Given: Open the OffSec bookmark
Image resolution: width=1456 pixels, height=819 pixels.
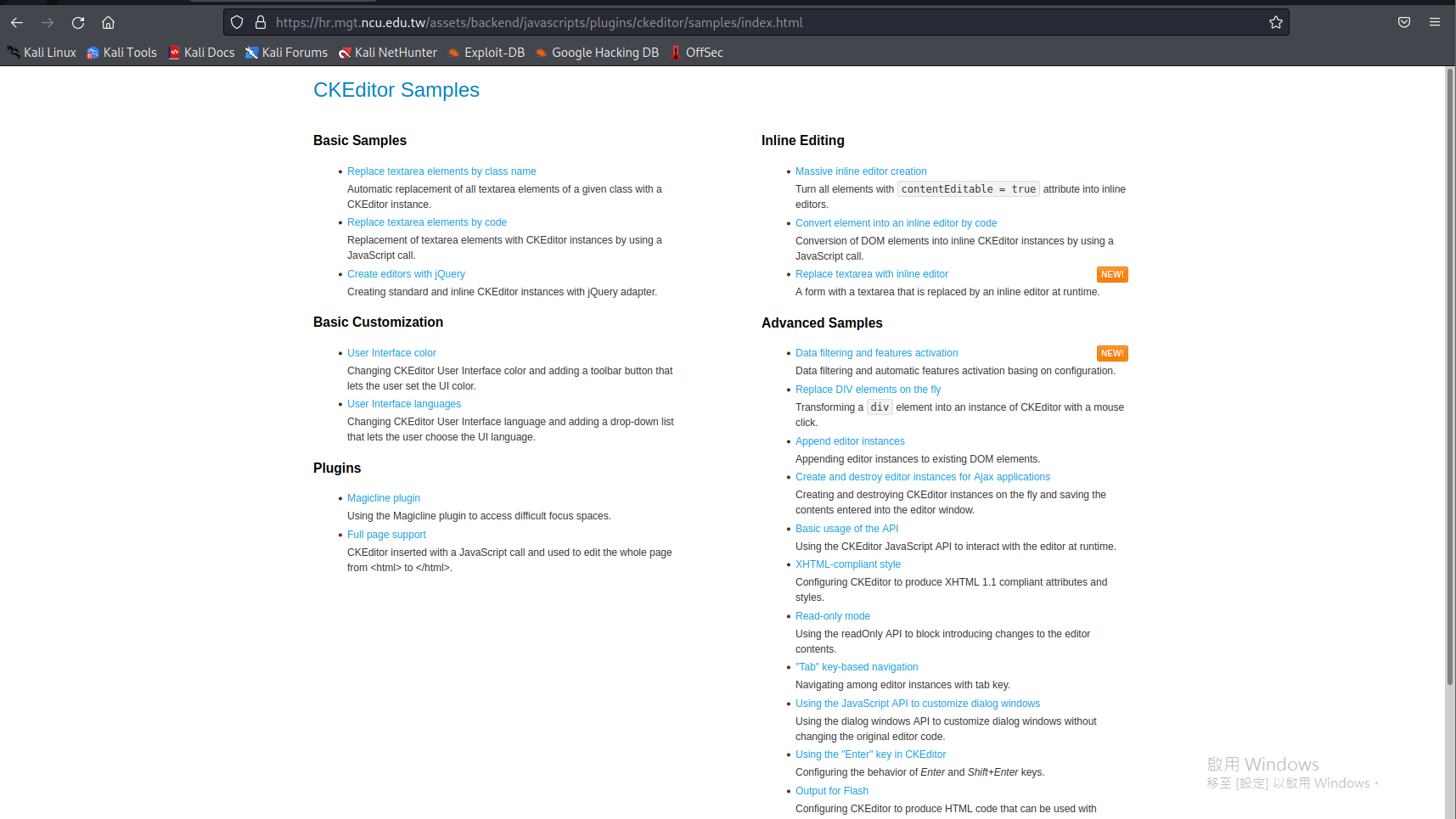Looking at the screenshot, I should point(696,53).
